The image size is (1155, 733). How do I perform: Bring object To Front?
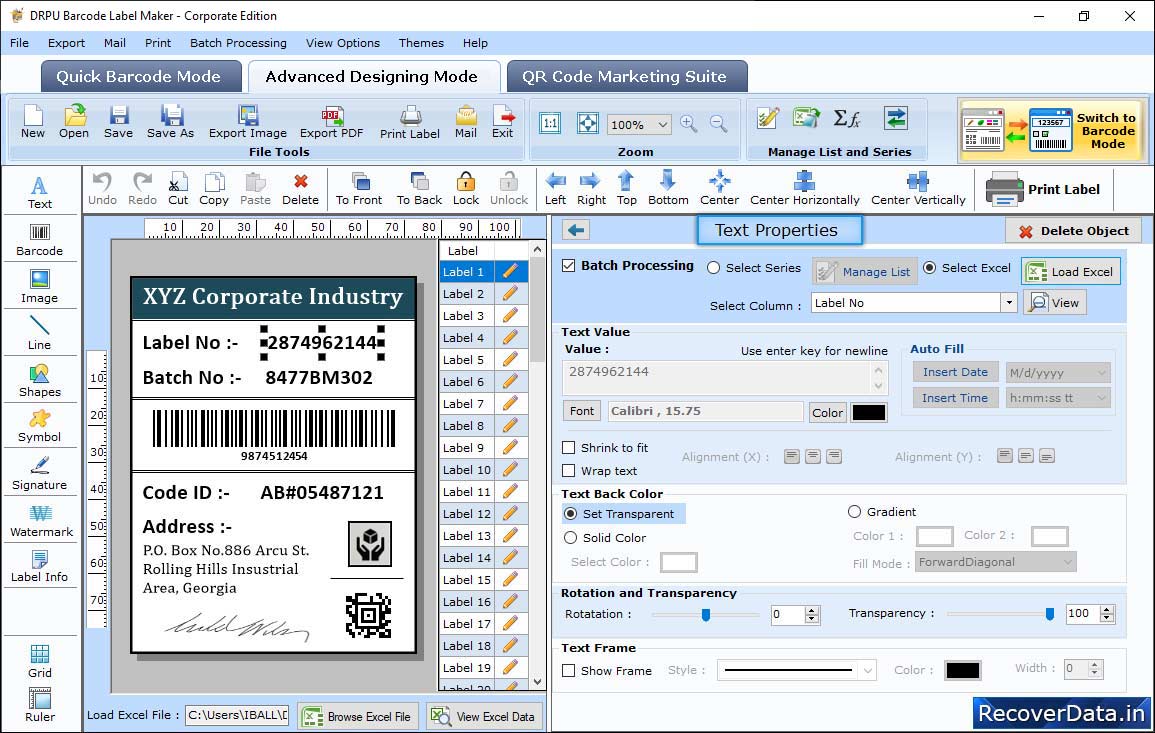pyautogui.click(x=359, y=189)
